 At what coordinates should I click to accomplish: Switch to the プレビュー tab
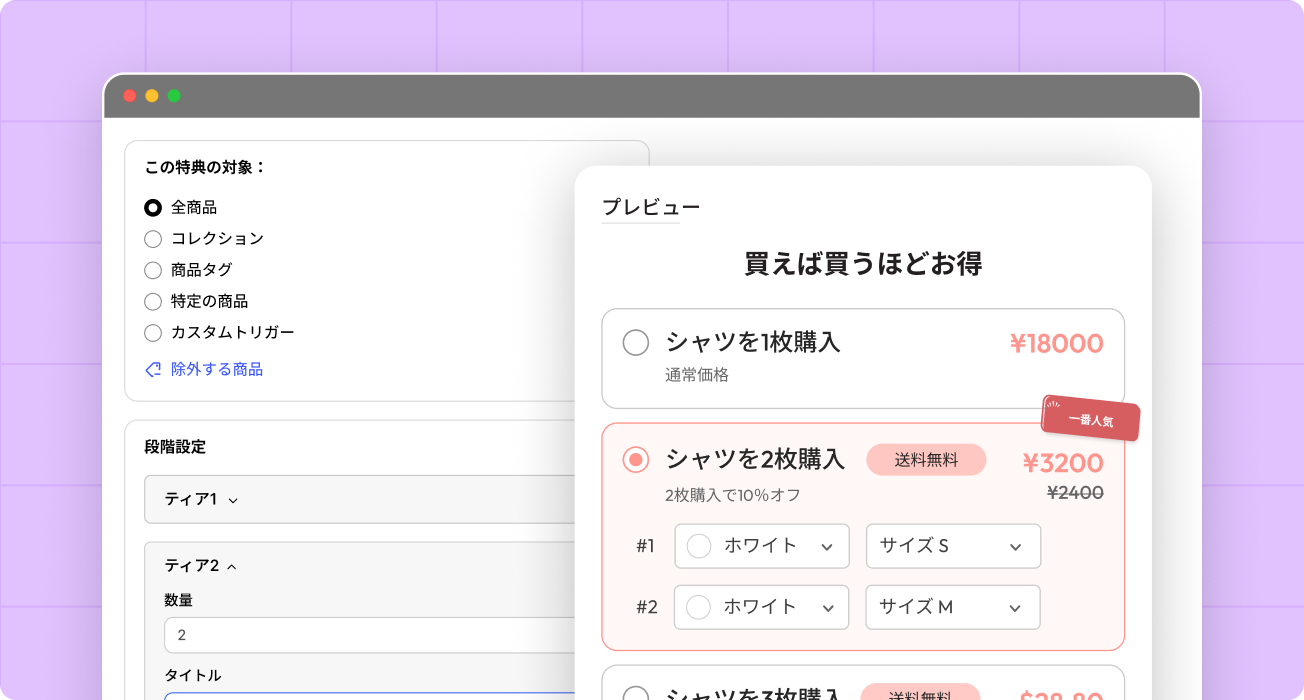pyautogui.click(x=651, y=208)
